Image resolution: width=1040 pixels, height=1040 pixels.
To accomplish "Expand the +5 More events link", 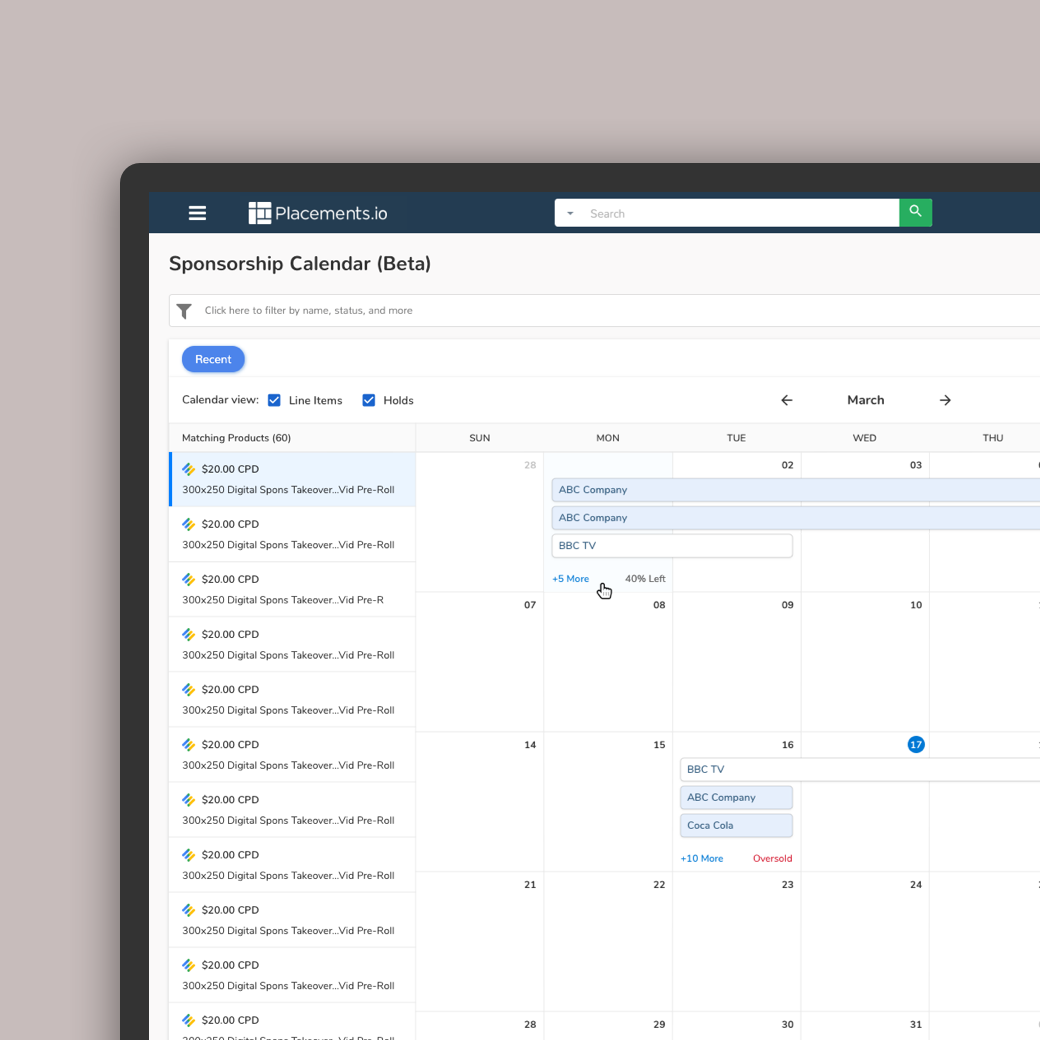I will pos(570,579).
